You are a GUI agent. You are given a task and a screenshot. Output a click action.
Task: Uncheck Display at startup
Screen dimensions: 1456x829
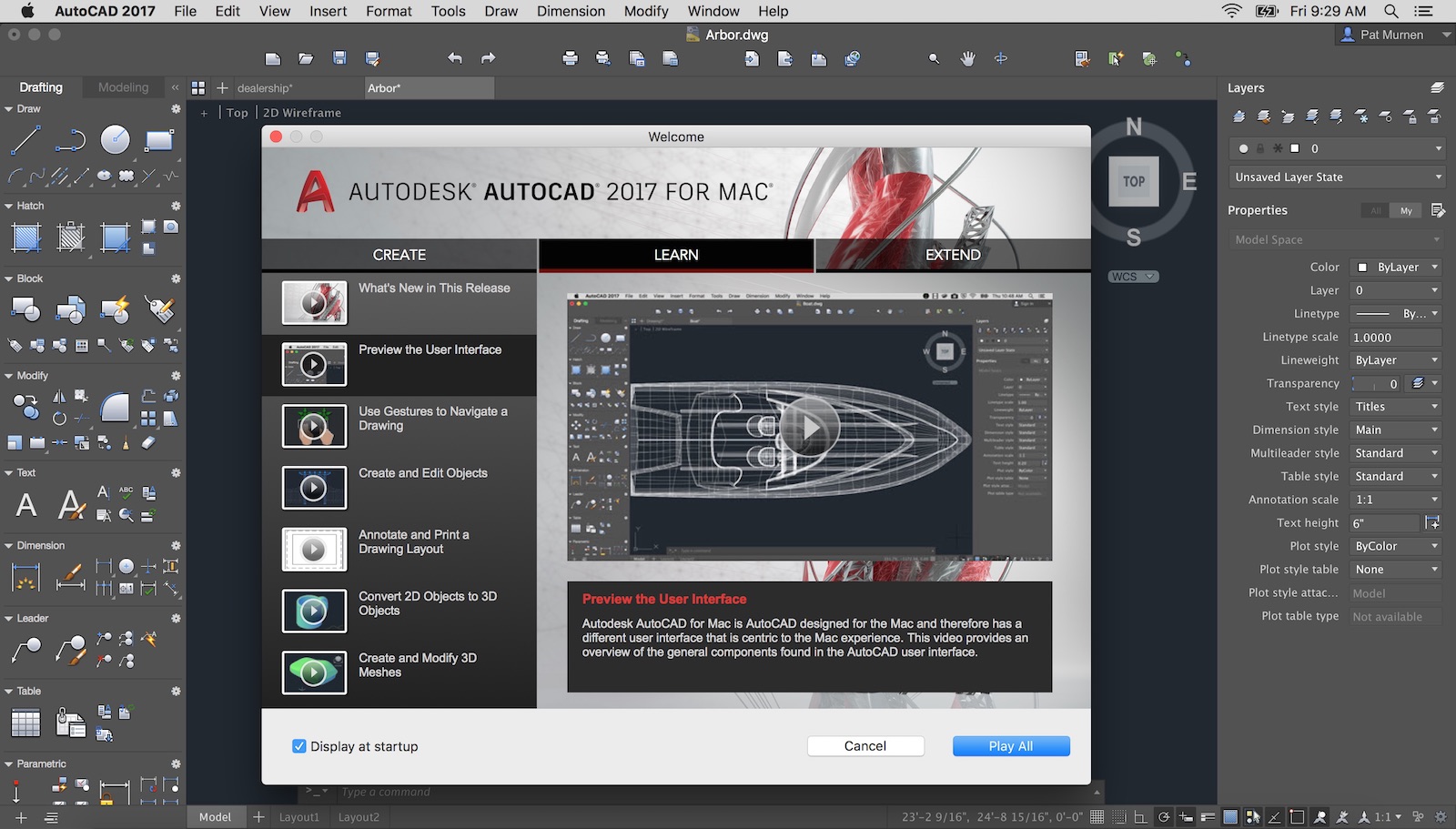pos(298,746)
